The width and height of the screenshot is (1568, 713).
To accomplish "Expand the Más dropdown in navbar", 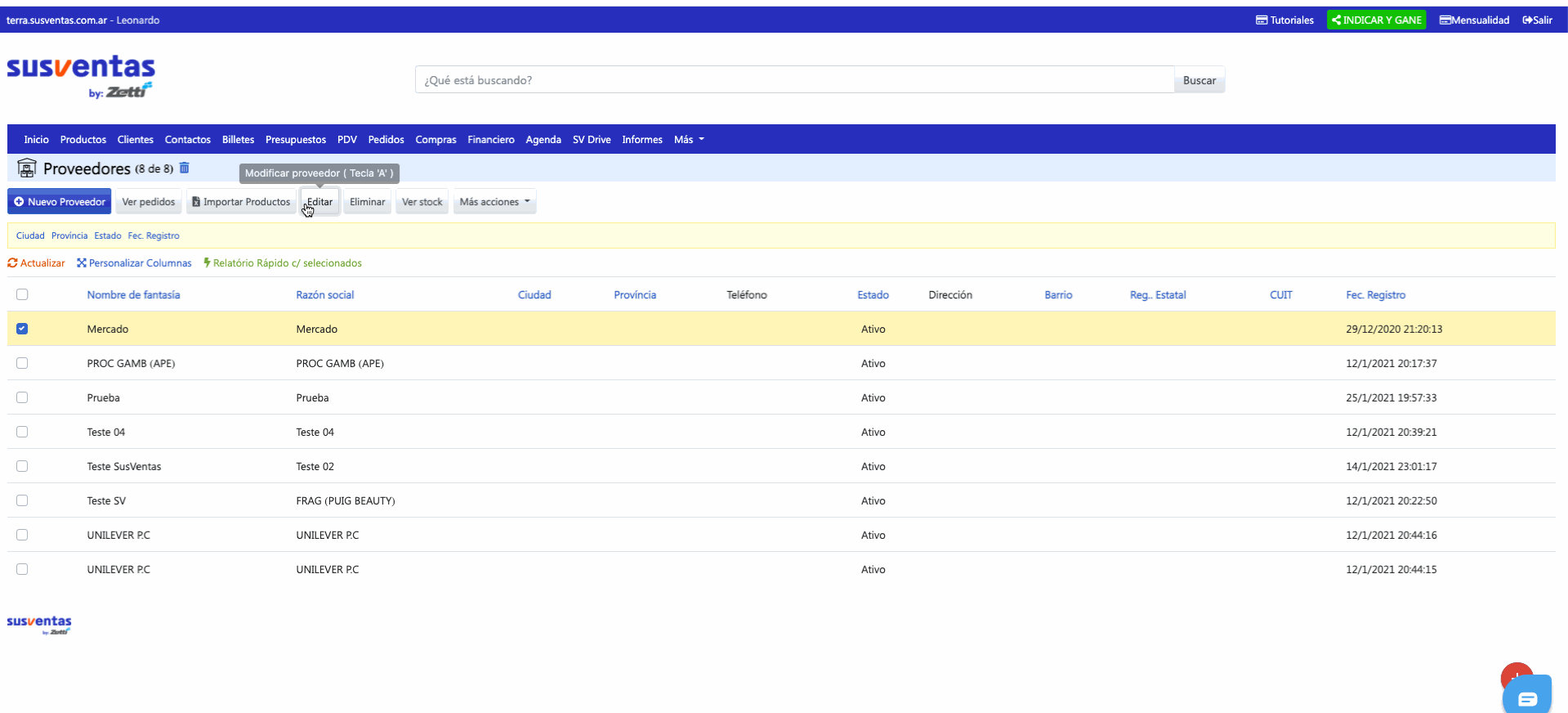I will [x=689, y=139].
